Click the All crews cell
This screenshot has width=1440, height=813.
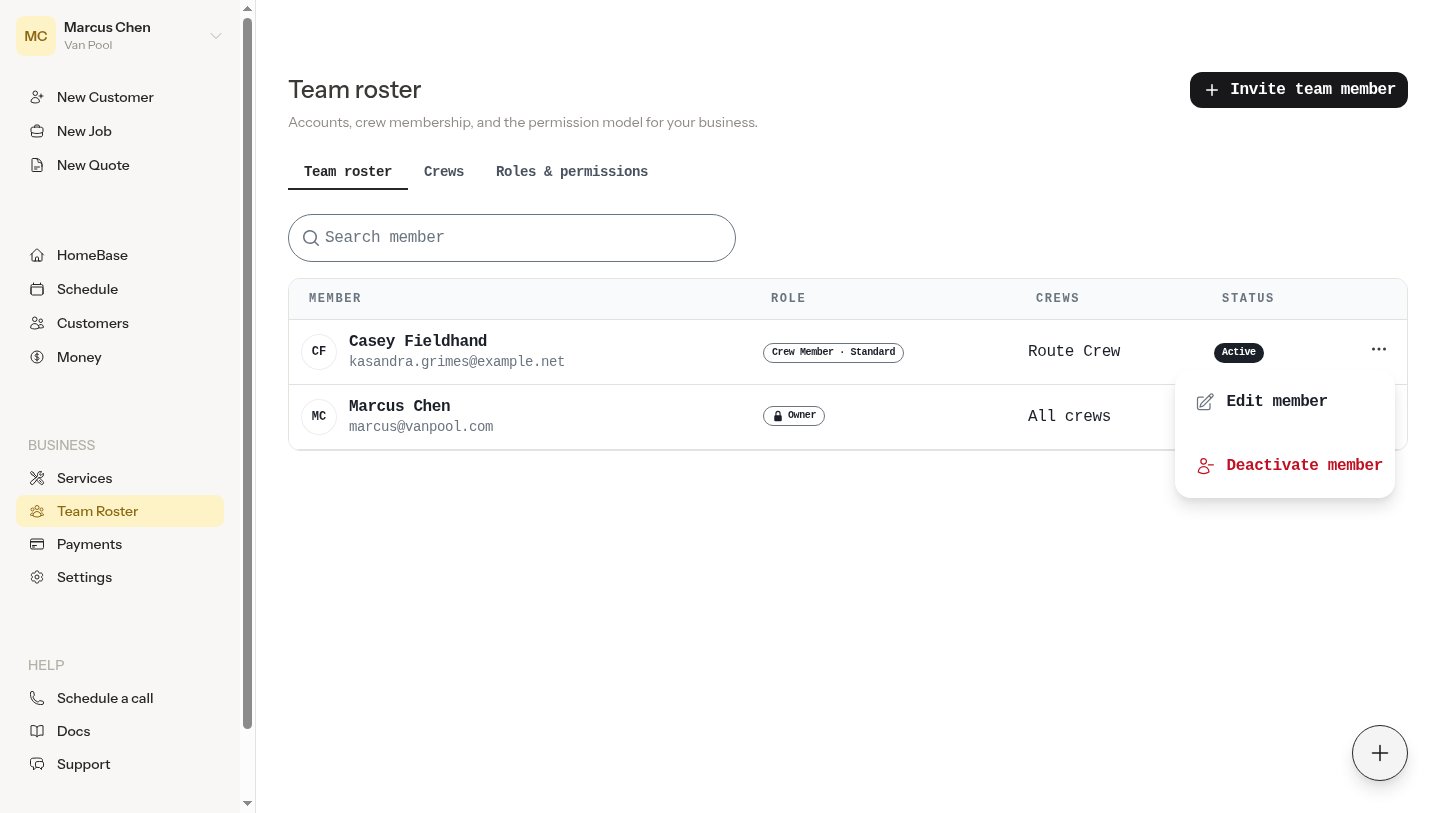click(1069, 417)
